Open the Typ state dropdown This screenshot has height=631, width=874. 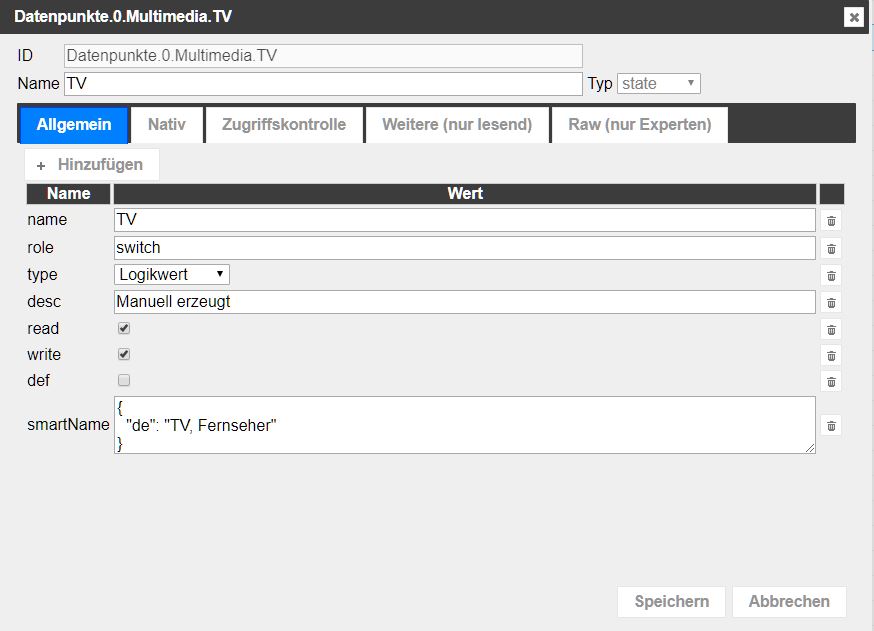658,84
